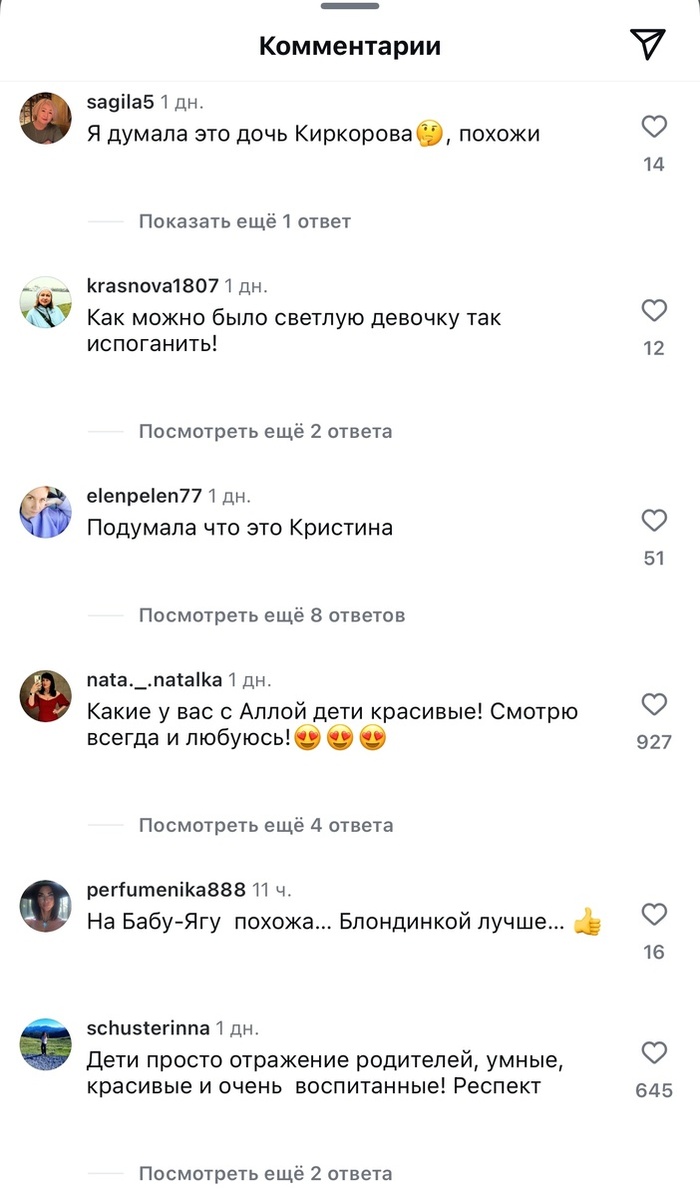Open the elenpelen77 username link
This screenshot has height=1197, width=700.
click(144, 495)
